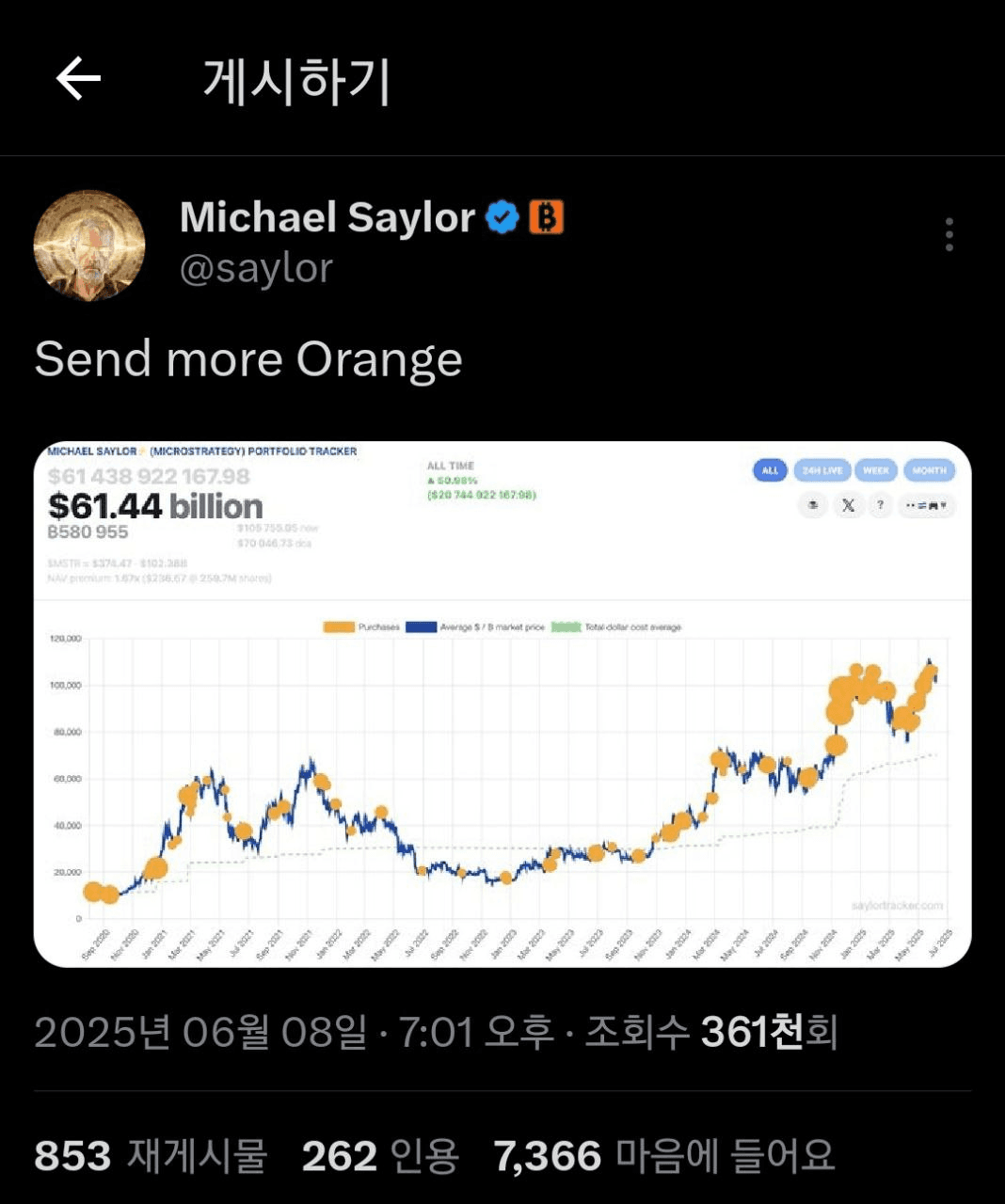Tap the blue verified checkmark badge
This screenshot has width=1005, height=1204.
point(502,218)
